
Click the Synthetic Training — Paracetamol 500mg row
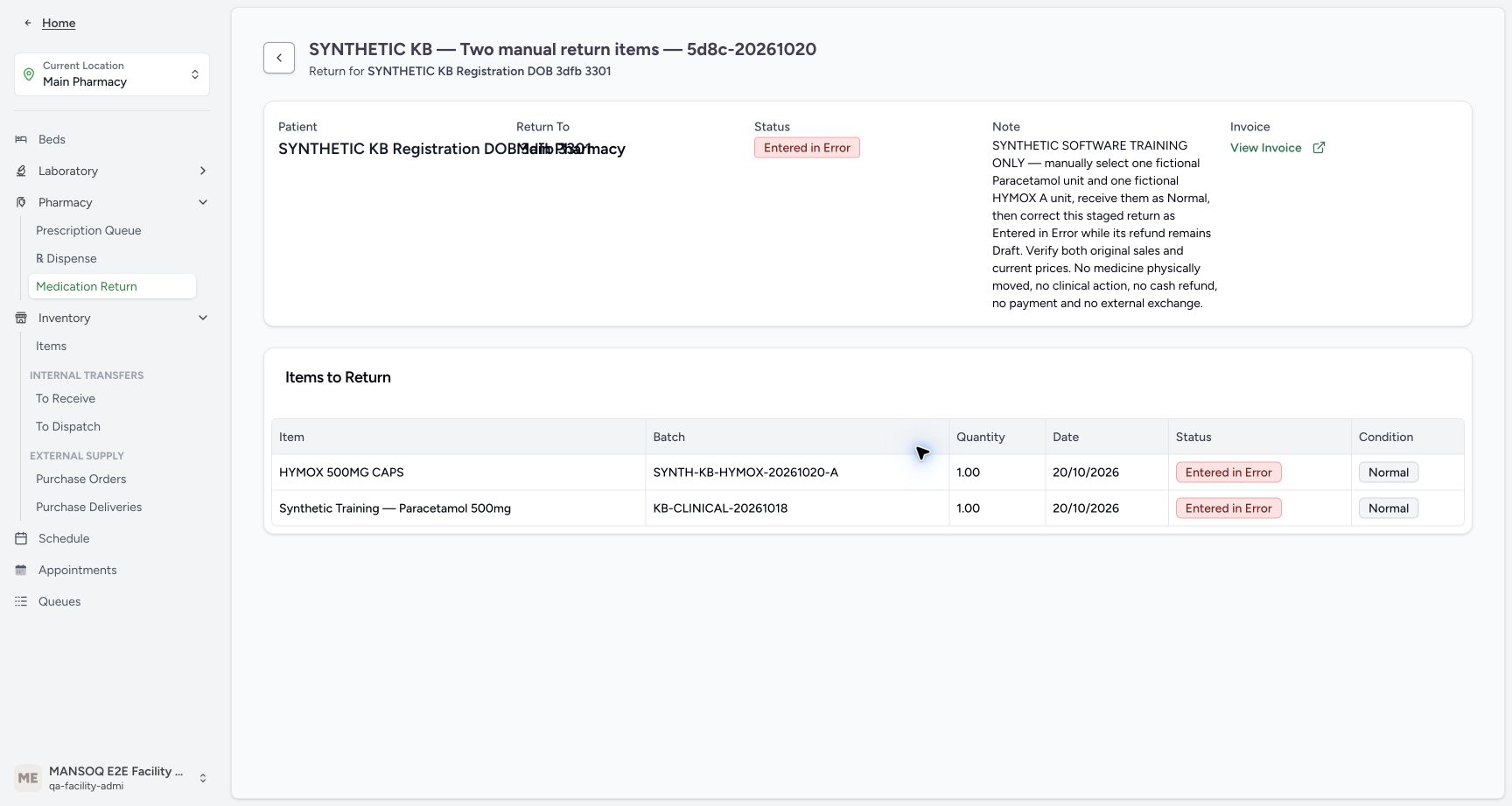click(868, 508)
